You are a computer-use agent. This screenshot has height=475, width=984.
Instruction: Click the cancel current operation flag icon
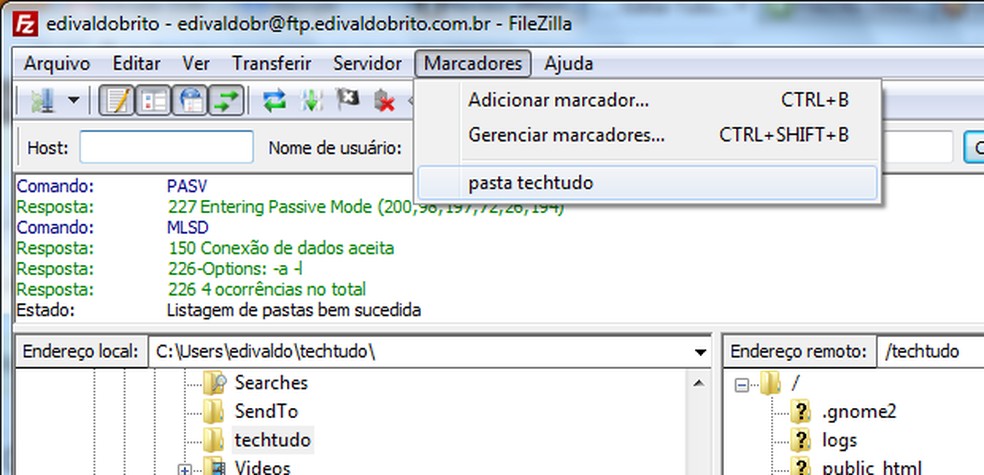[x=348, y=99]
